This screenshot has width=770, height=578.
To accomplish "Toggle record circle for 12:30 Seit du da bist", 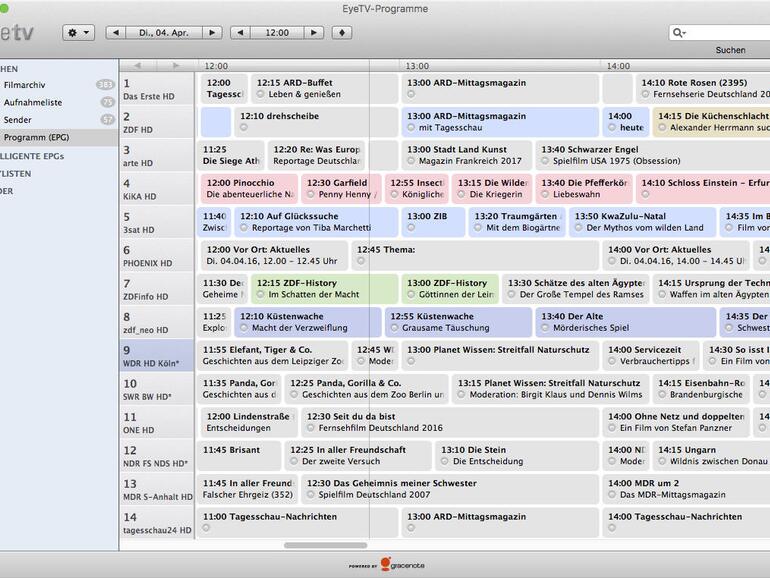I will (x=310, y=428).
